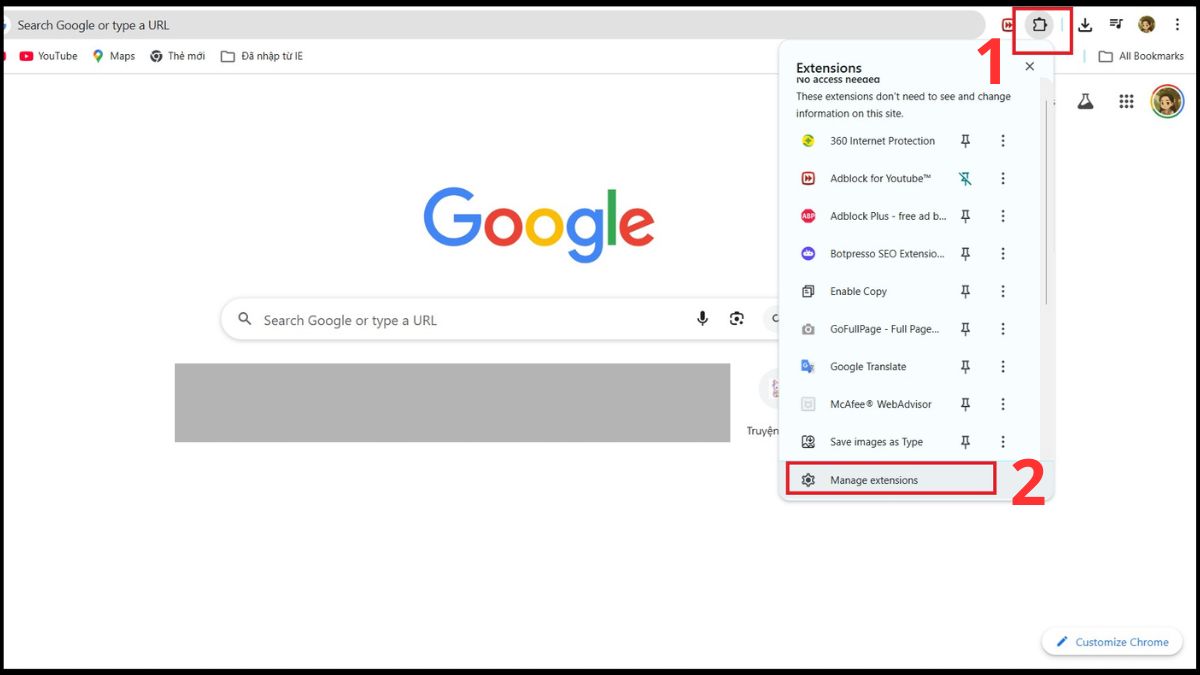Click the Enable Copy extension entry

click(844, 292)
